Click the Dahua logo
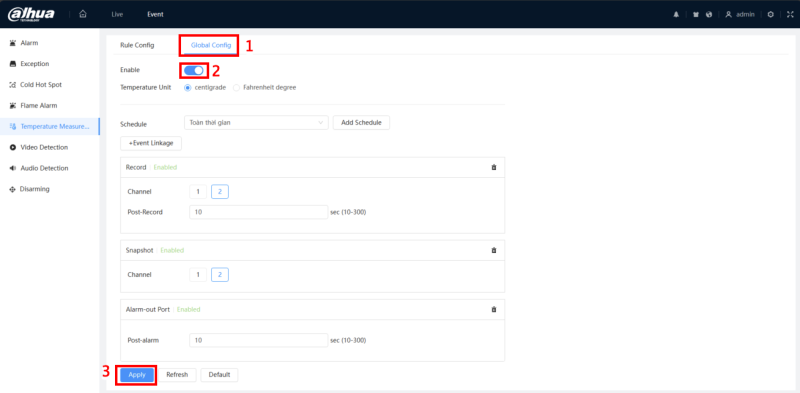Screen dimensions: 800x393 tap(31, 14)
